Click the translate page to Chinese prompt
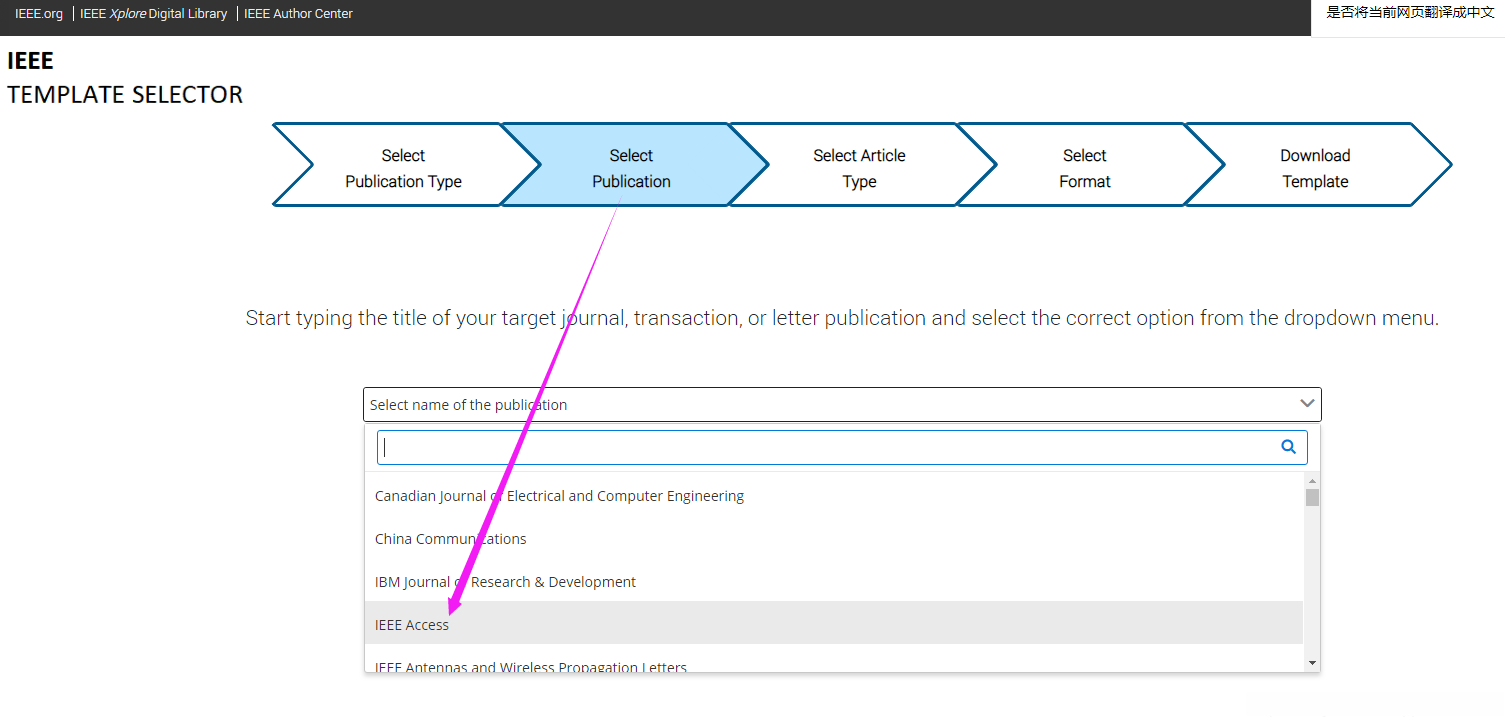This screenshot has width=1505, height=726. pyautogui.click(x=1409, y=13)
